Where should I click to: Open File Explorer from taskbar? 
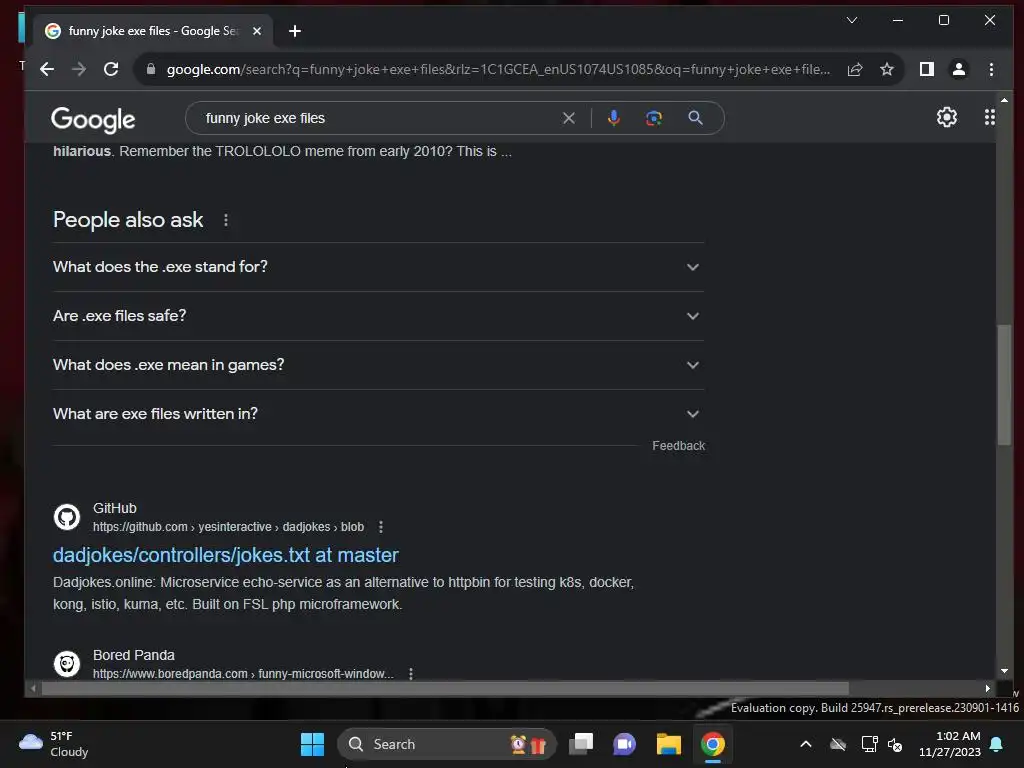pyautogui.click(x=669, y=744)
